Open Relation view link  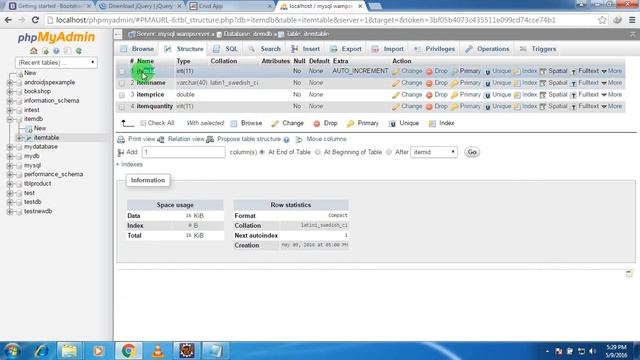pyautogui.click(x=186, y=139)
